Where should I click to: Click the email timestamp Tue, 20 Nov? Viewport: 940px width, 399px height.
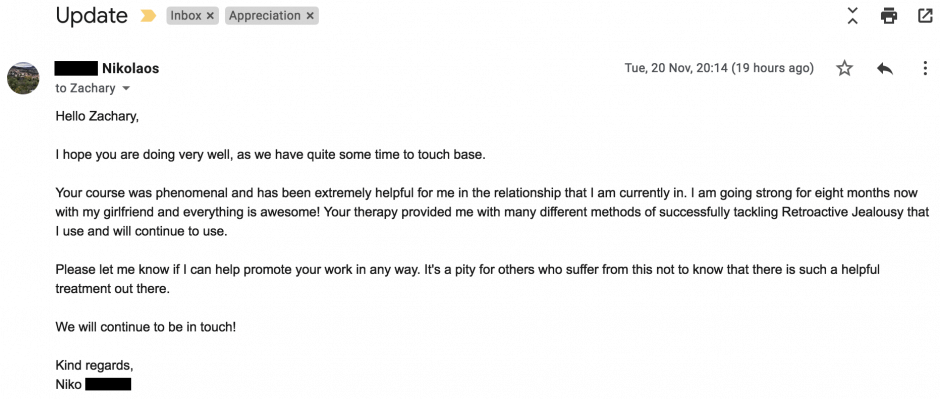(x=719, y=68)
